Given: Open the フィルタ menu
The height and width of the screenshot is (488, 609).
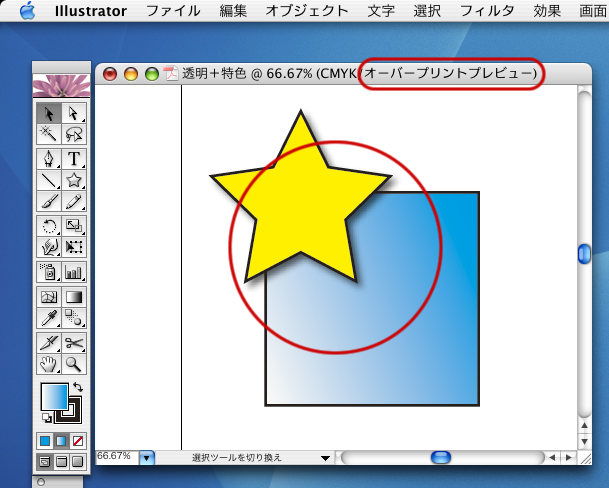Looking at the screenshot, I should (x=487, y=11).
